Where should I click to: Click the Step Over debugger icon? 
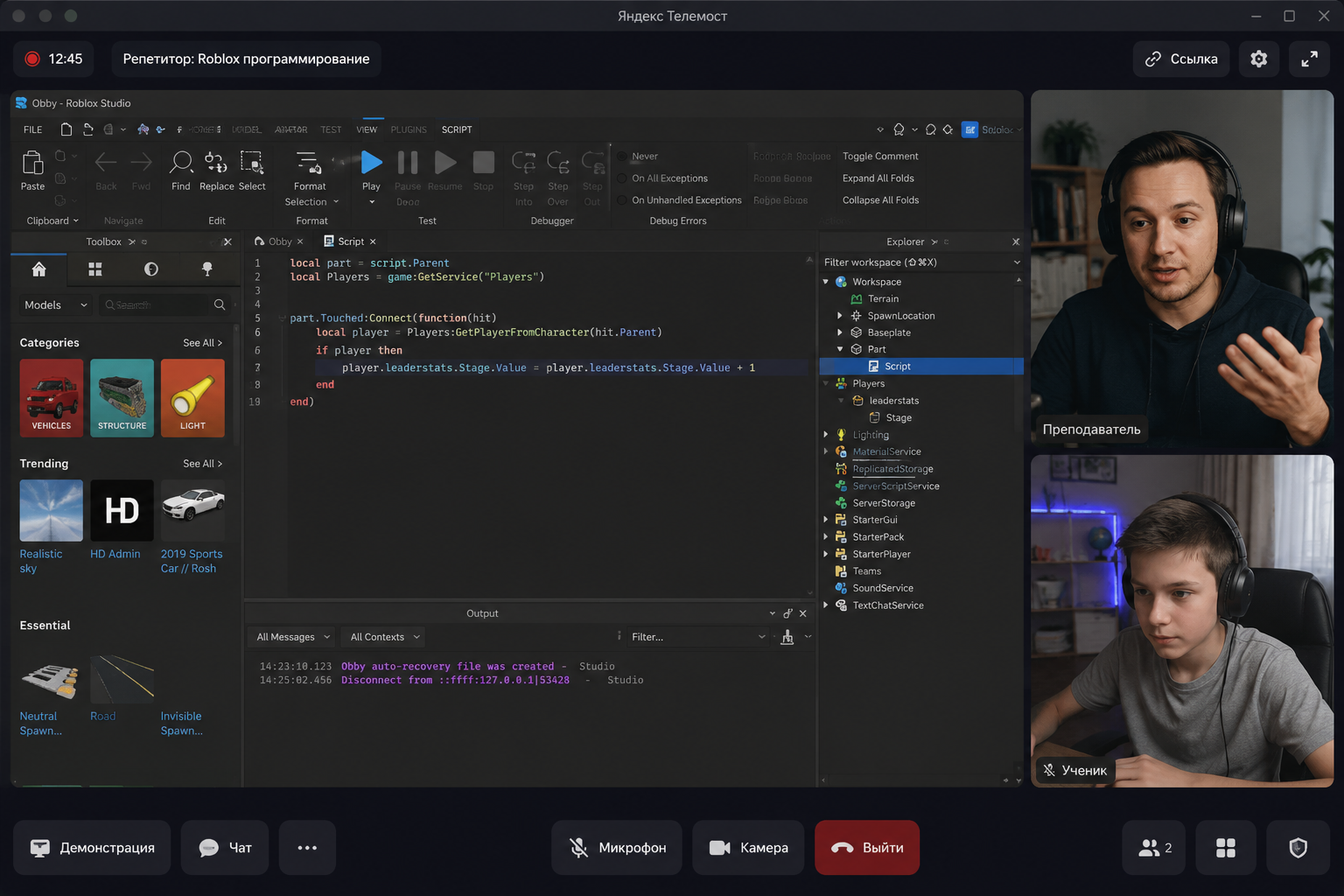point(558,163)
